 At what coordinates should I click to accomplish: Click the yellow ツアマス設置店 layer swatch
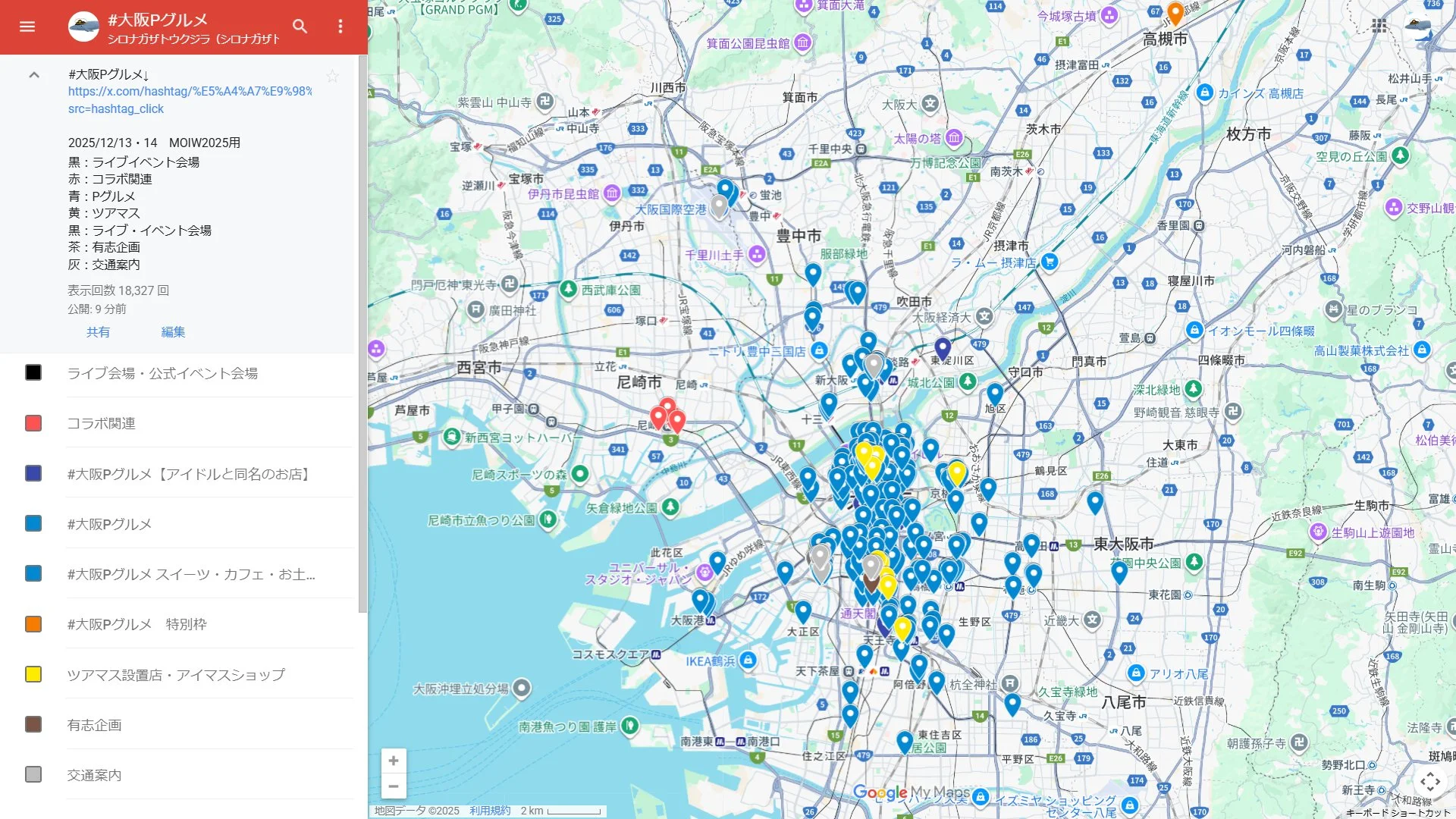coord(33,674)
